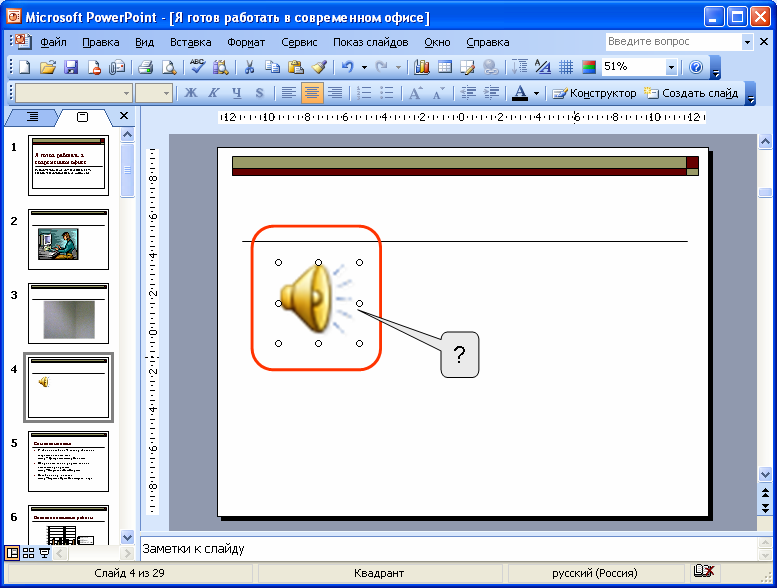777x588 pixels.
Task: Activate the format painter brush
Action: tap(319, 67)
